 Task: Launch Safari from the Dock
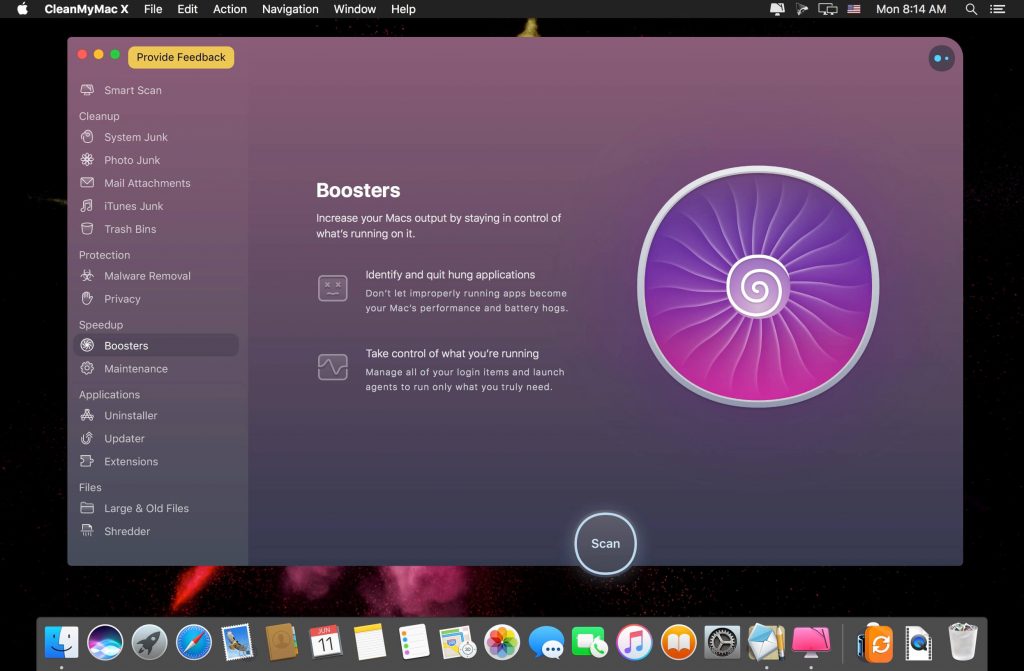click(x=194, y=642)
